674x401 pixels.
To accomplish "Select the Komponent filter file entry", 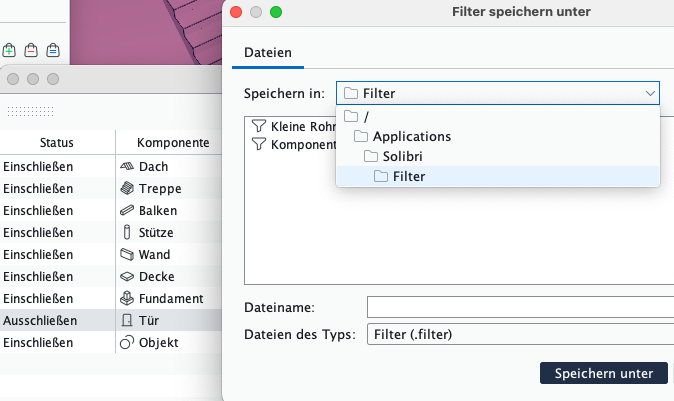I will point(294,144).
